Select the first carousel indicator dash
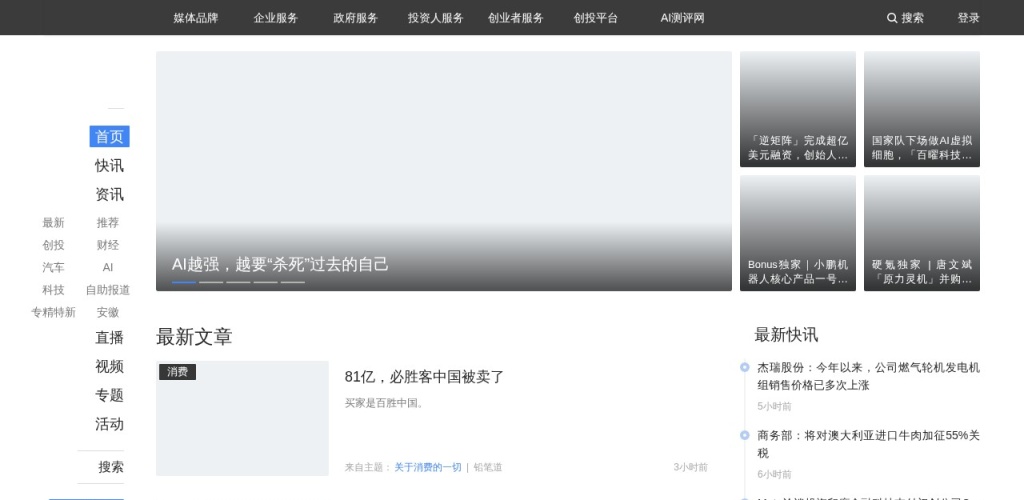The height and width of the screenshot is (500, 1024). [184, 282]
